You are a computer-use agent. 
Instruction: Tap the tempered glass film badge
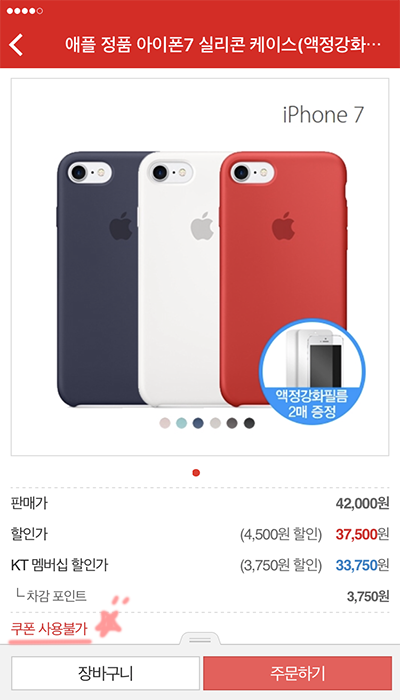pos(312,371)
